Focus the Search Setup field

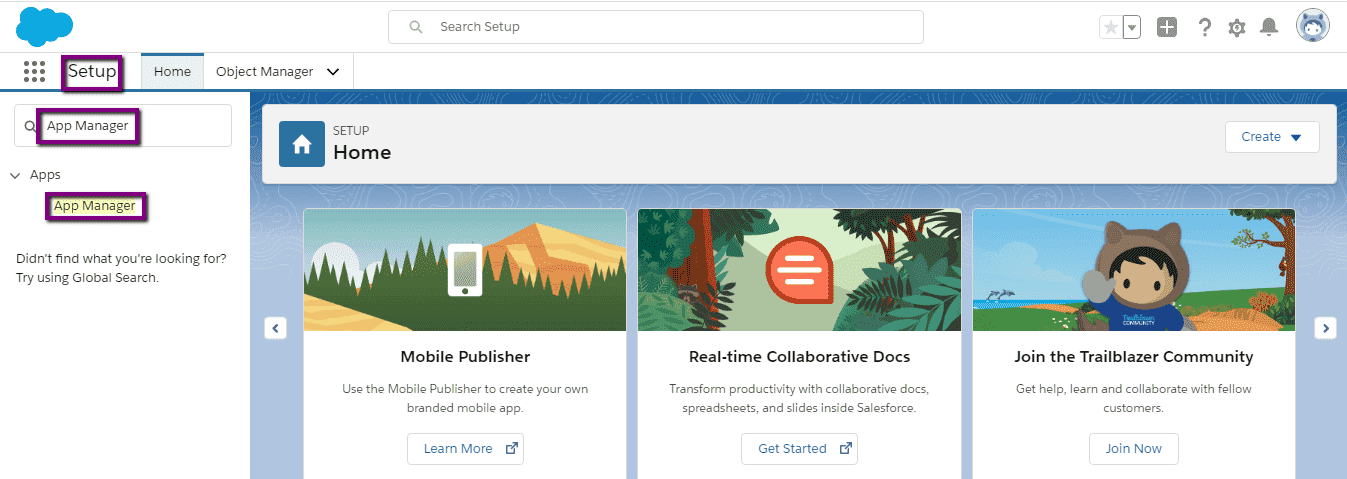click(x=656, y=27)
